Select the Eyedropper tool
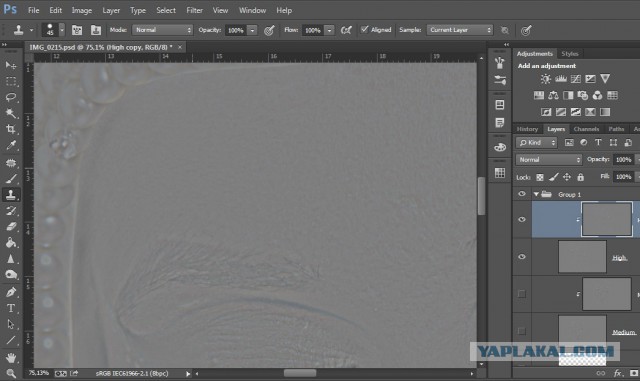640x381 pixels. click(x=11, y=145)
